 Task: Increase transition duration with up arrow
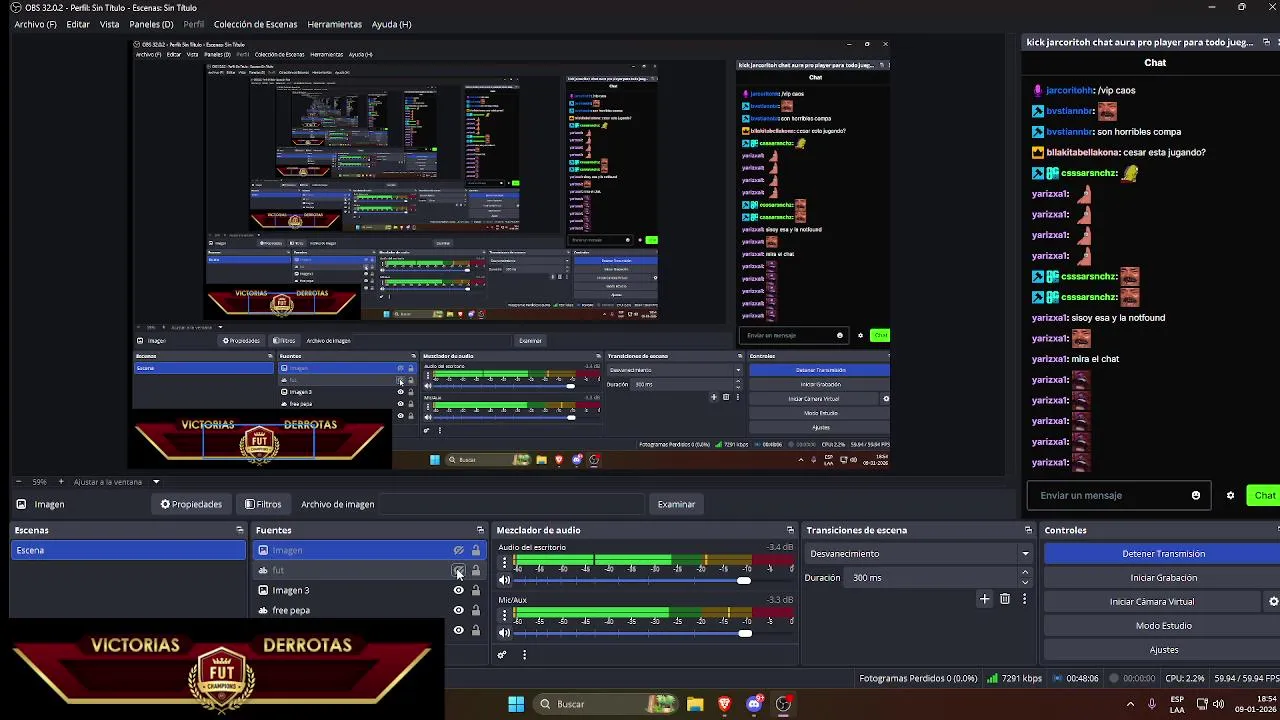point(1025,573)
